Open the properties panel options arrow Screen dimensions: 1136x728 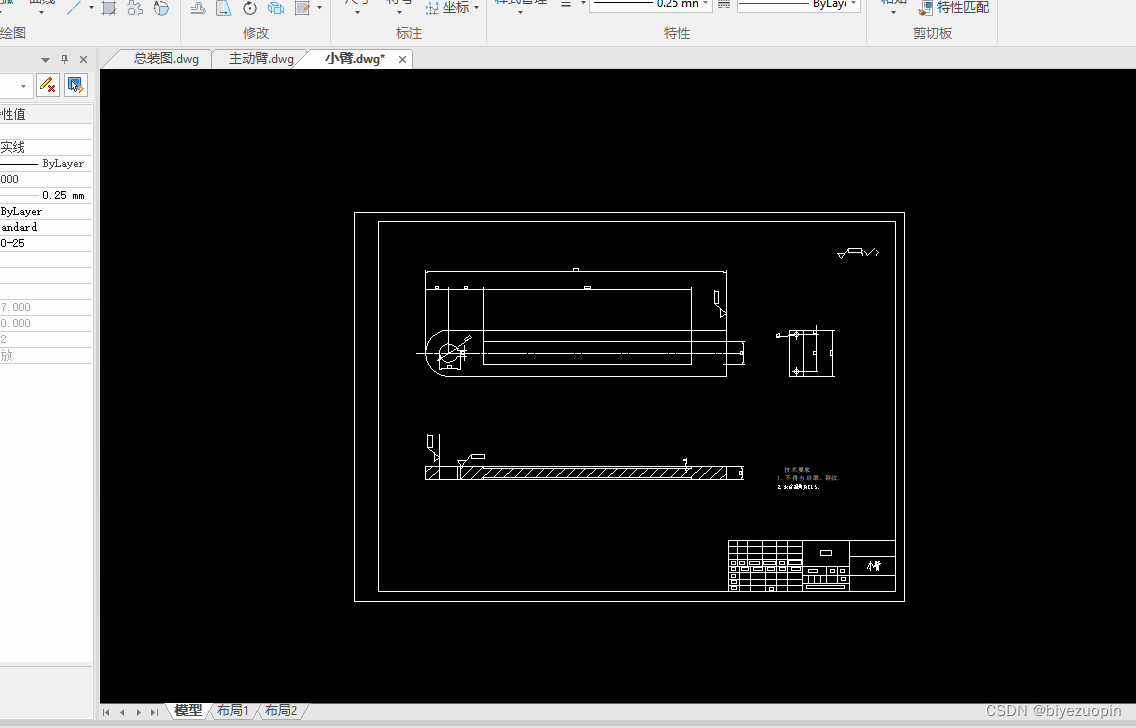46,59
